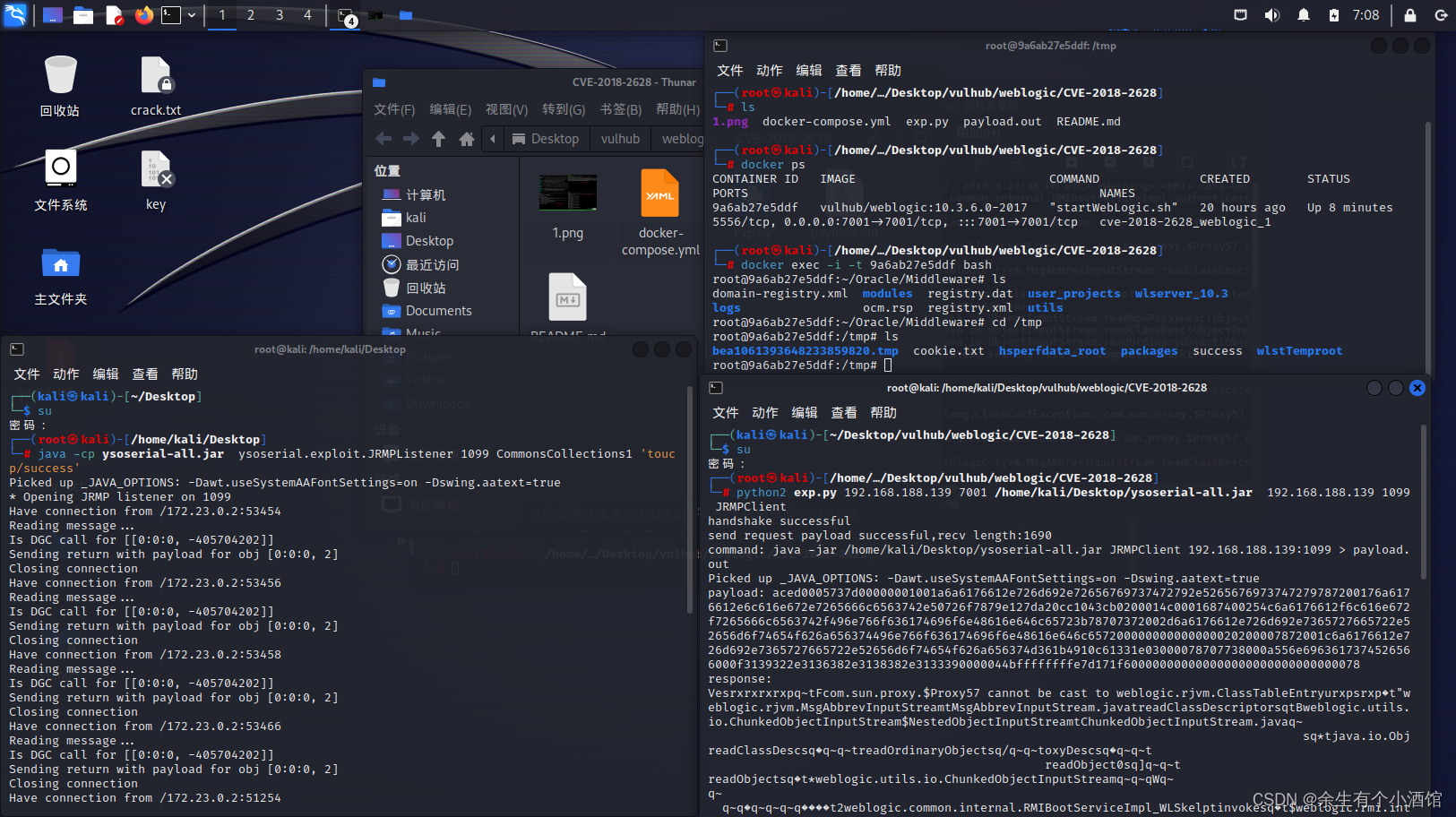This screenshot has height=817, width=1456.
Task: Open 编辑 menu in CVE-2018-2628 terminal
Action: pos(805,413)
